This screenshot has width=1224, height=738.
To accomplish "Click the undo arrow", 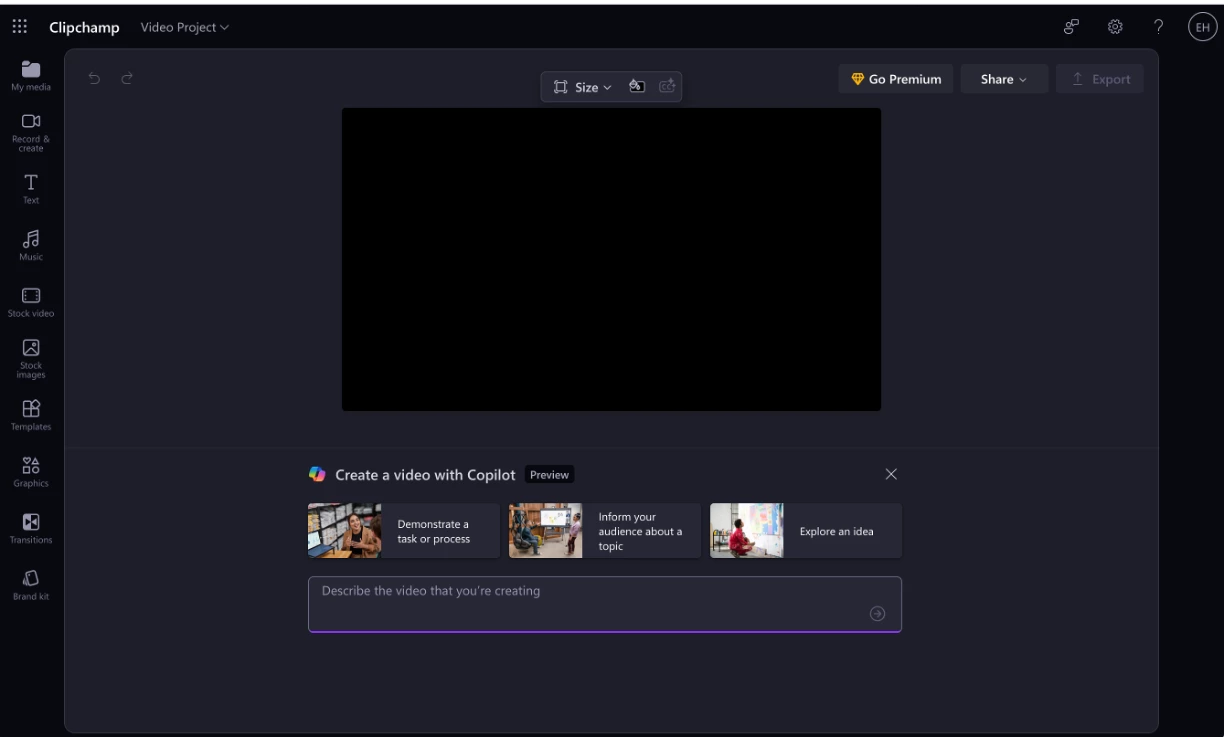I will pos(94,78).
